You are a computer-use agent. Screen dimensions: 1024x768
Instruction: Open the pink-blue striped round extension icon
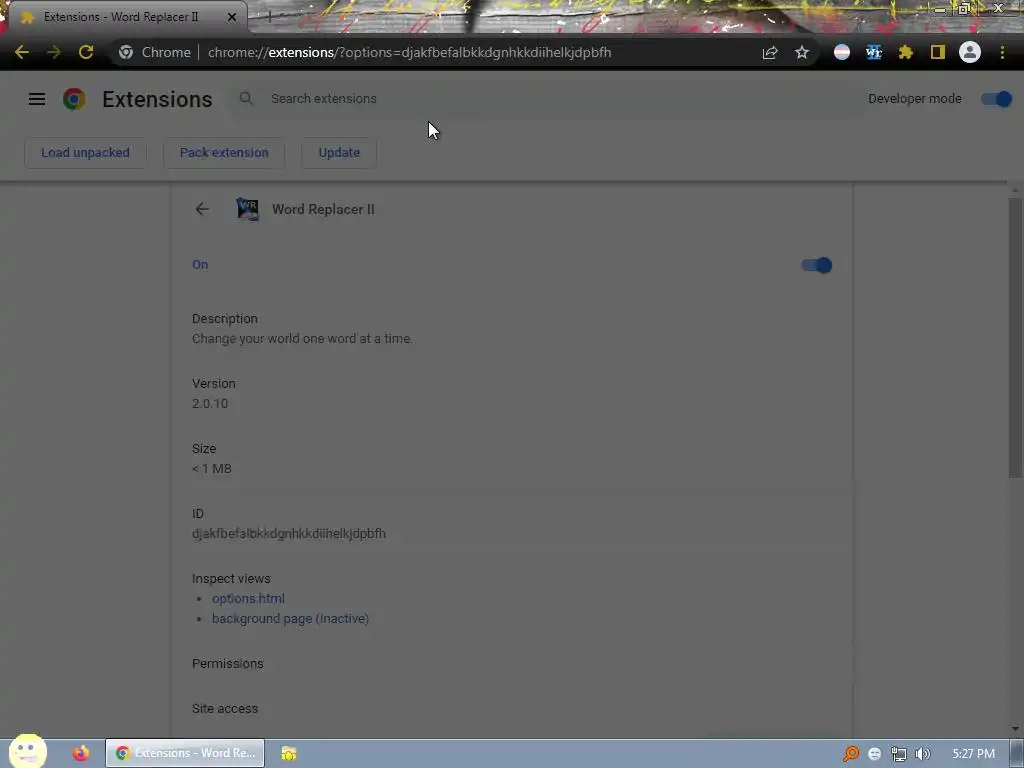(x=842, y=52)
